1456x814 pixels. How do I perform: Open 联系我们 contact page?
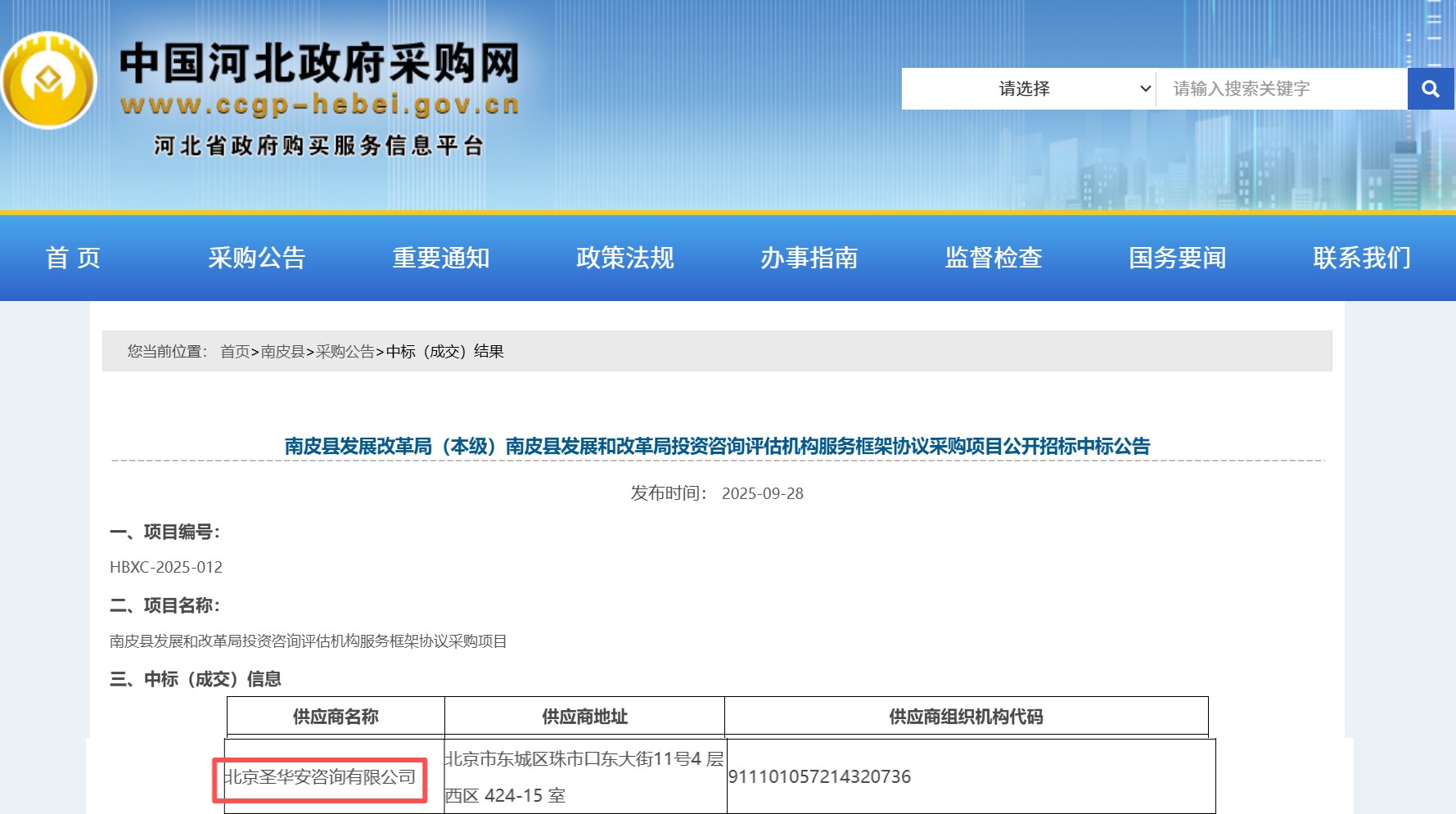click(x=1362, y=258)
